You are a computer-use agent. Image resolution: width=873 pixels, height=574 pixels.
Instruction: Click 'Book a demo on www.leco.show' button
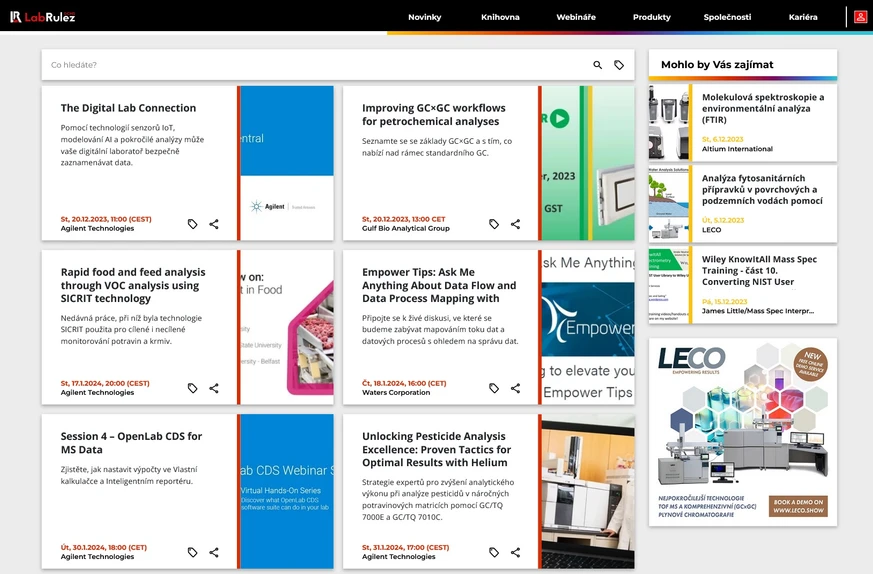coord(798,506)
